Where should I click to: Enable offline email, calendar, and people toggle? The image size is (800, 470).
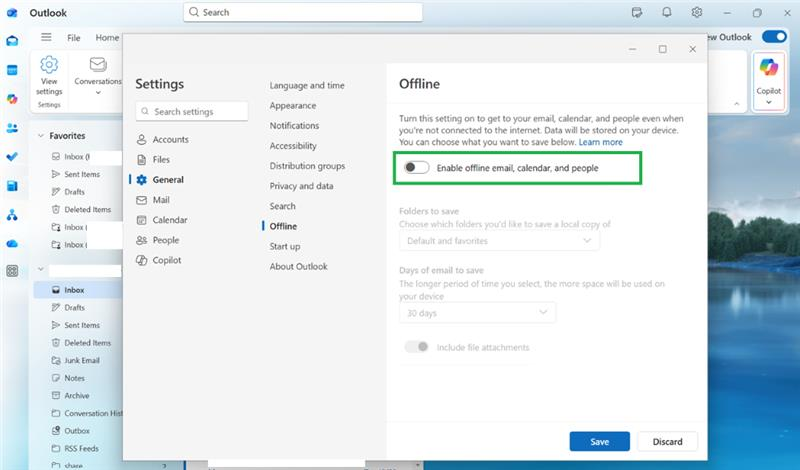pos(416,167)
